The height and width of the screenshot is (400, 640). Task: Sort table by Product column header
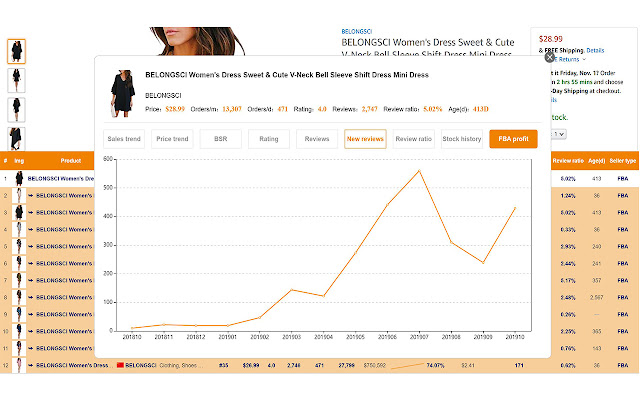click(x=71, y=161)
